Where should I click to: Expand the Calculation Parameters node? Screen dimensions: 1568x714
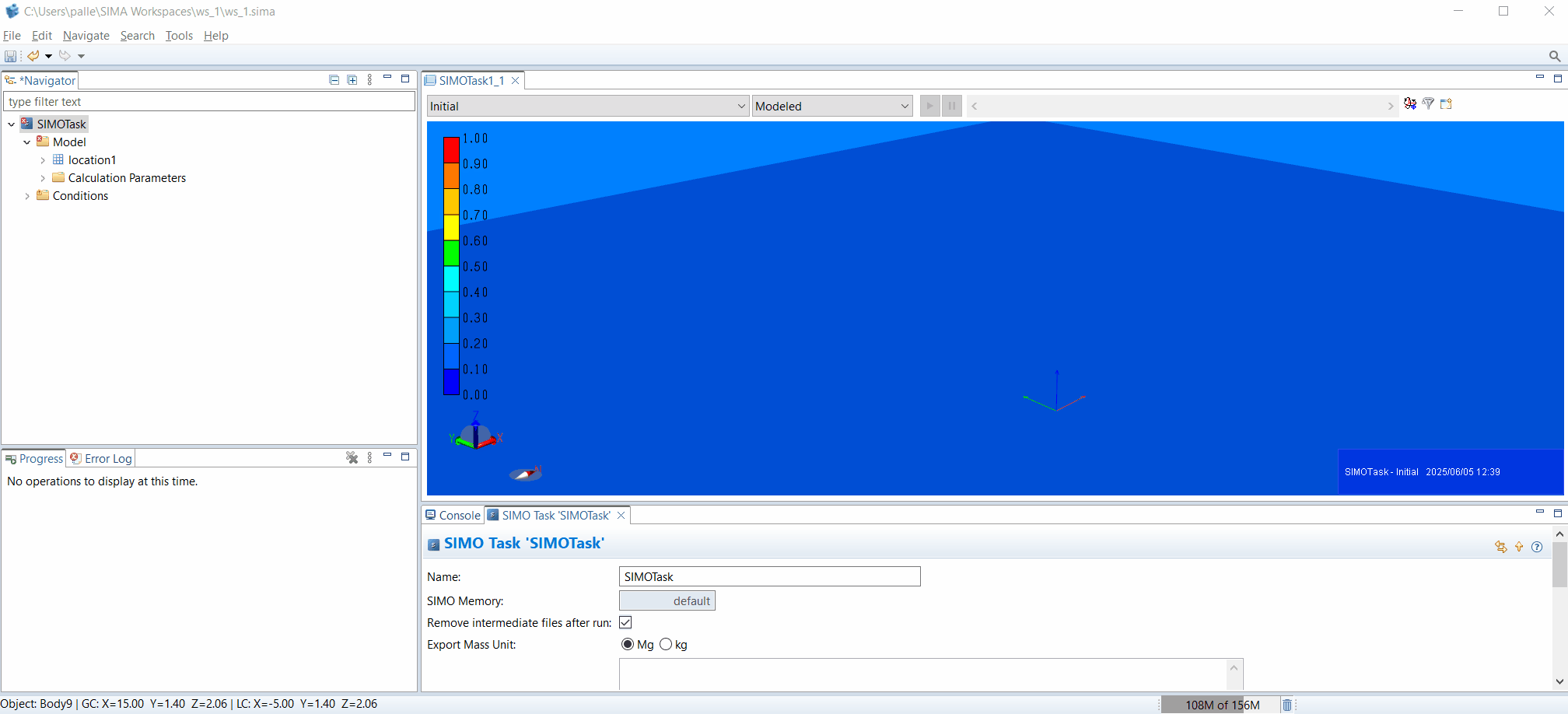coord(43,178)
